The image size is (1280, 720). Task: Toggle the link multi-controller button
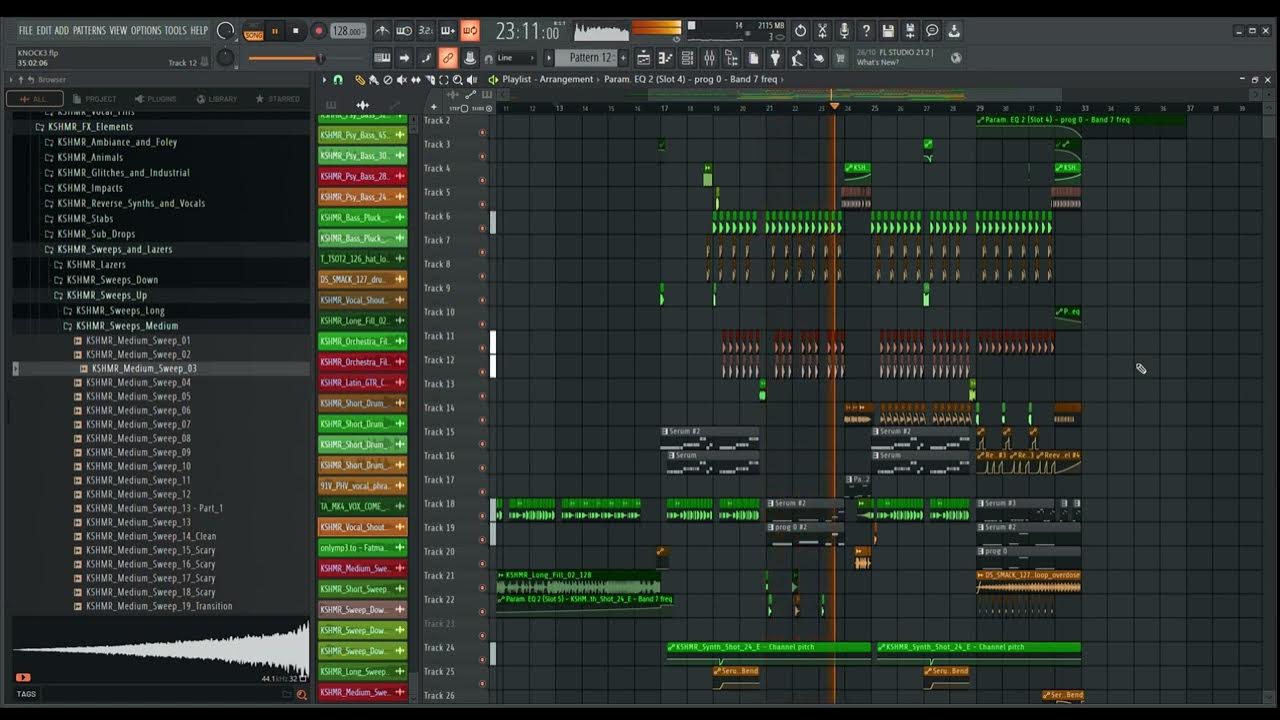coord(448,57)
